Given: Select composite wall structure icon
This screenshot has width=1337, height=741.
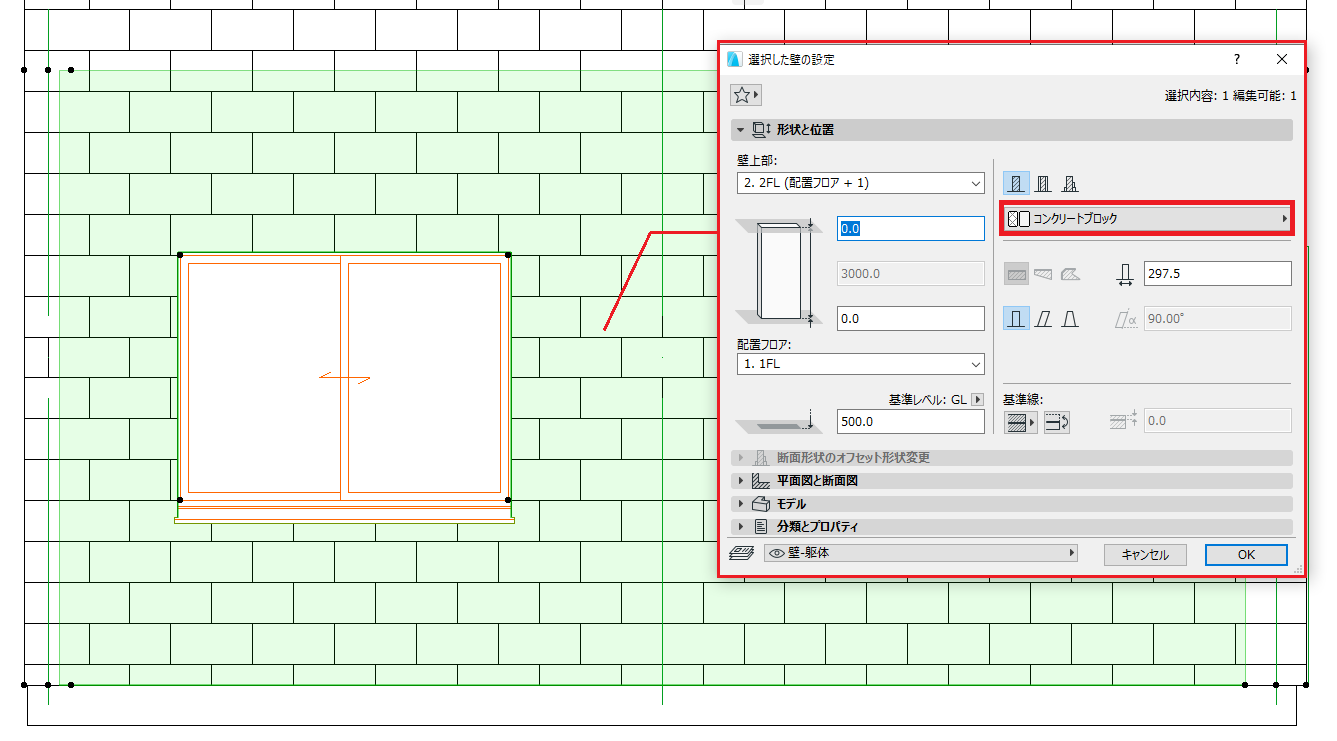Looking at the screenshot, I should coord(1043,184).
